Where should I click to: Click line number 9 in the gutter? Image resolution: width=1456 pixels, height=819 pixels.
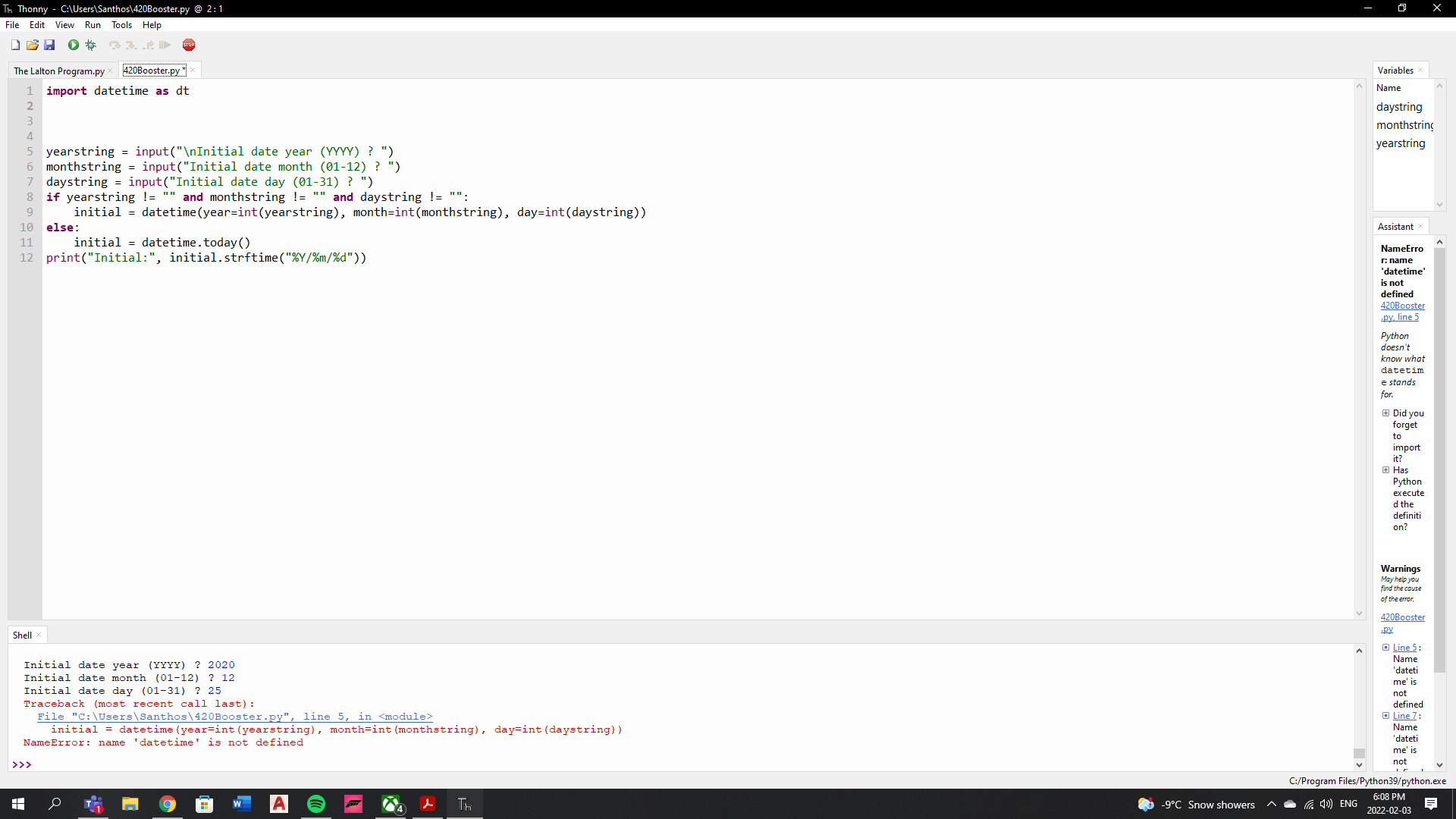(x=30, y=212)
